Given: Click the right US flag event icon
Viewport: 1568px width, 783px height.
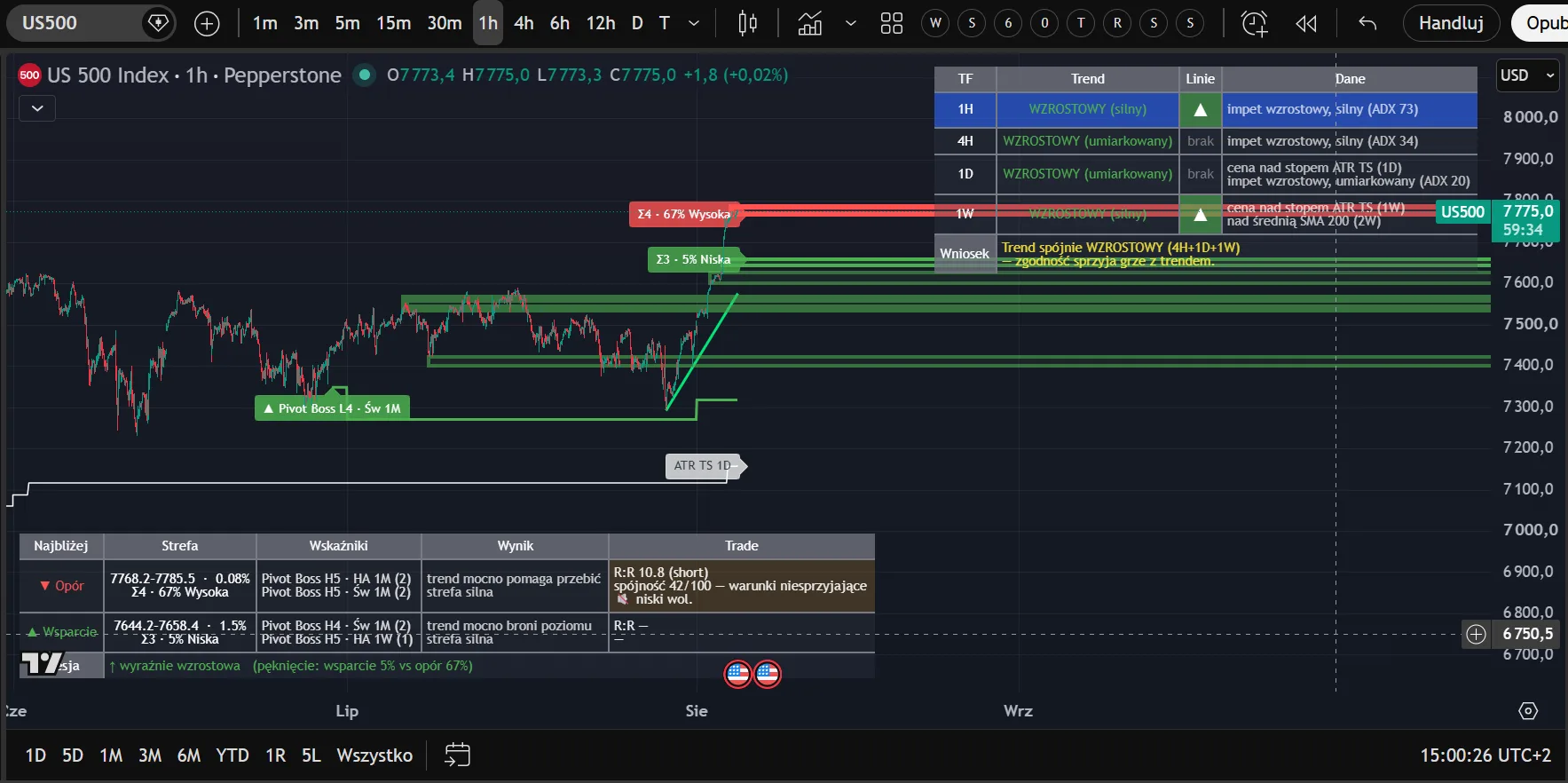Looking at the screenshot, I should tap(767, 674).
